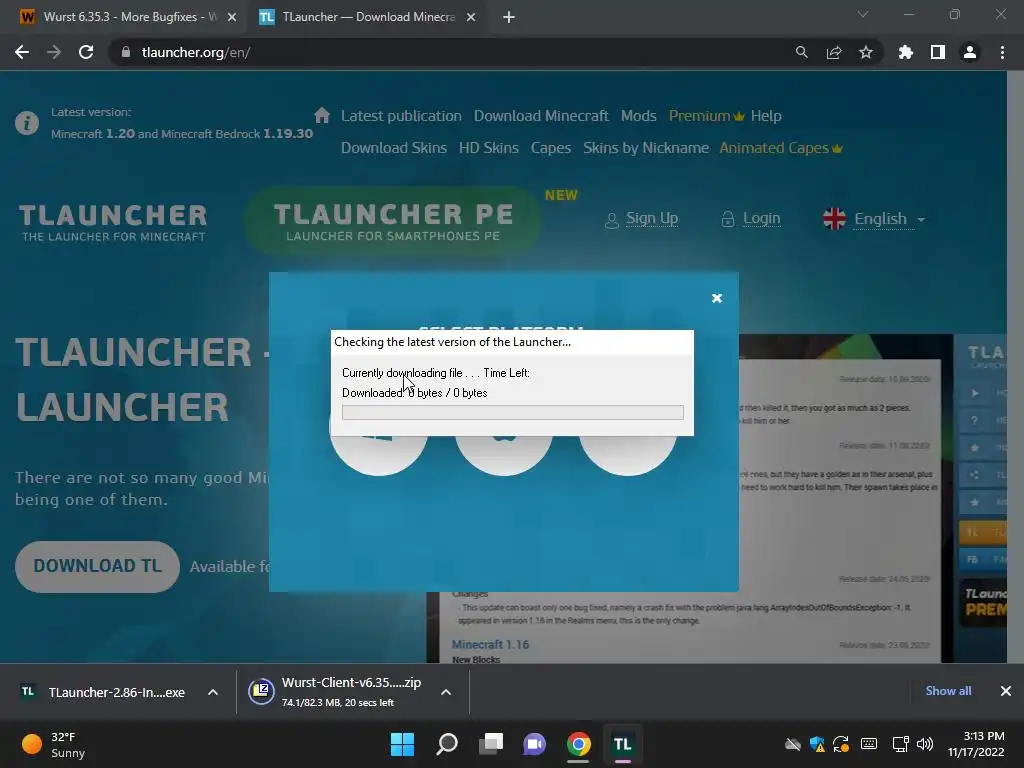Open the Chrome three-dot menu
The width and height of the screenshot is (1024, 768).
pos(1002,52)
